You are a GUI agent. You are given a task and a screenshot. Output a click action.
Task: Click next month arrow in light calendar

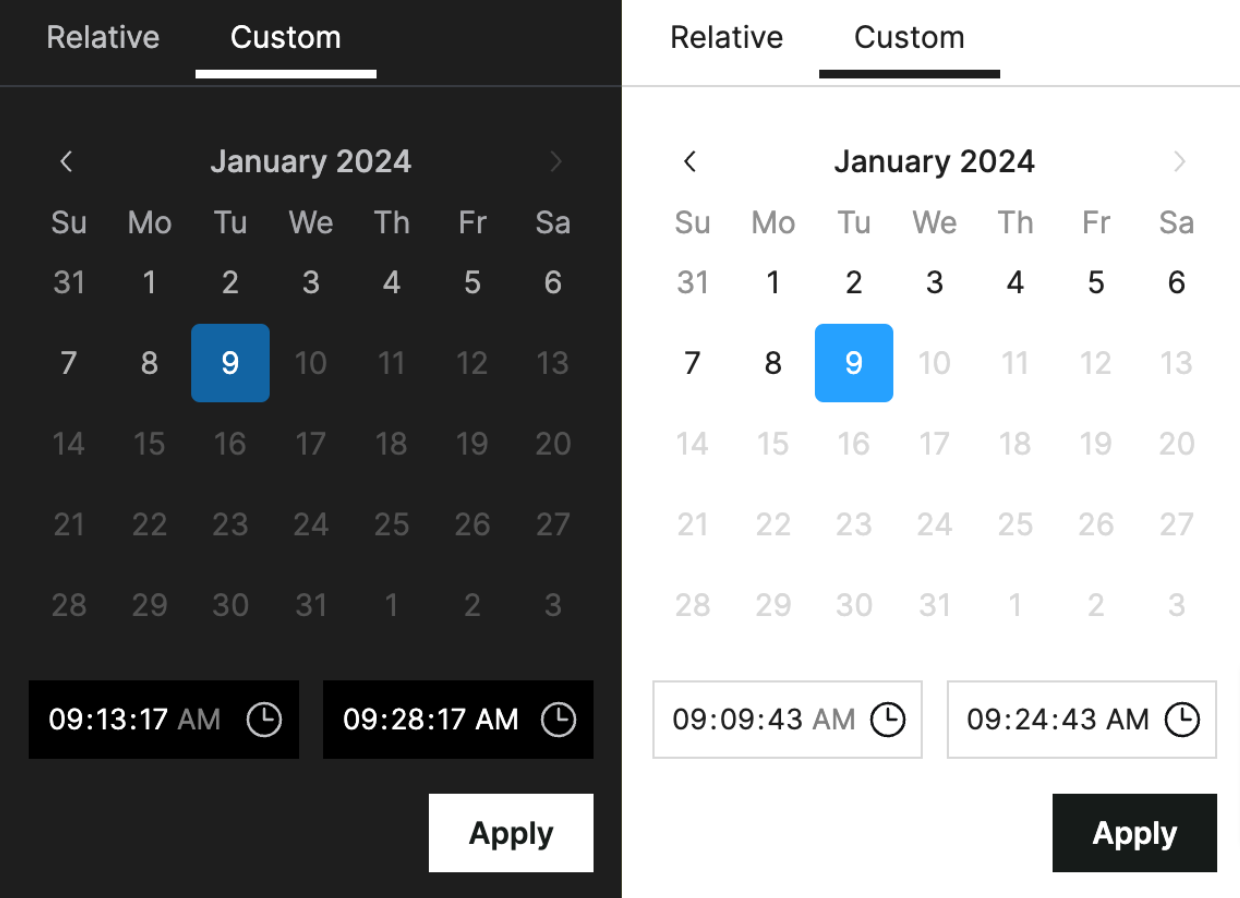(1180, 162)
